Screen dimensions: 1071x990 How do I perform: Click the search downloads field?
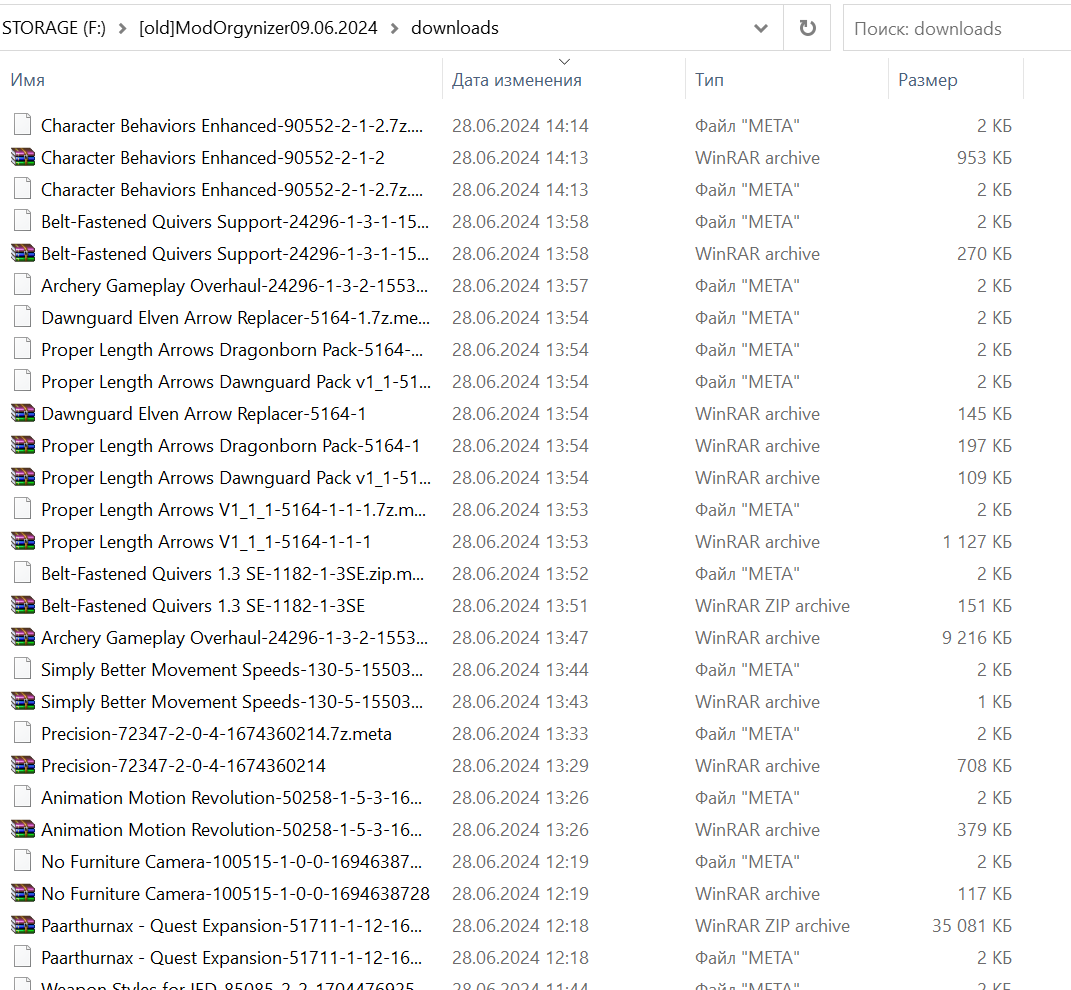(956, 28)
